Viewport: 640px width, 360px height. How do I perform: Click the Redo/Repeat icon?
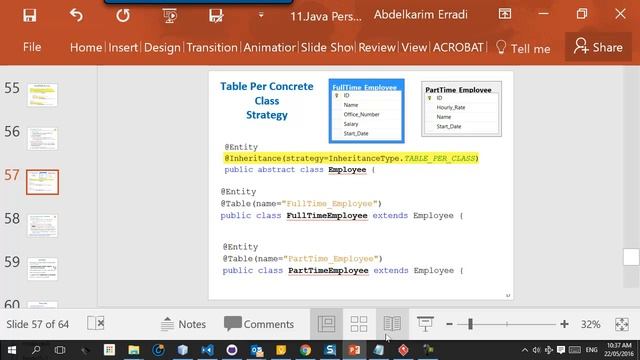pos(122,16)
